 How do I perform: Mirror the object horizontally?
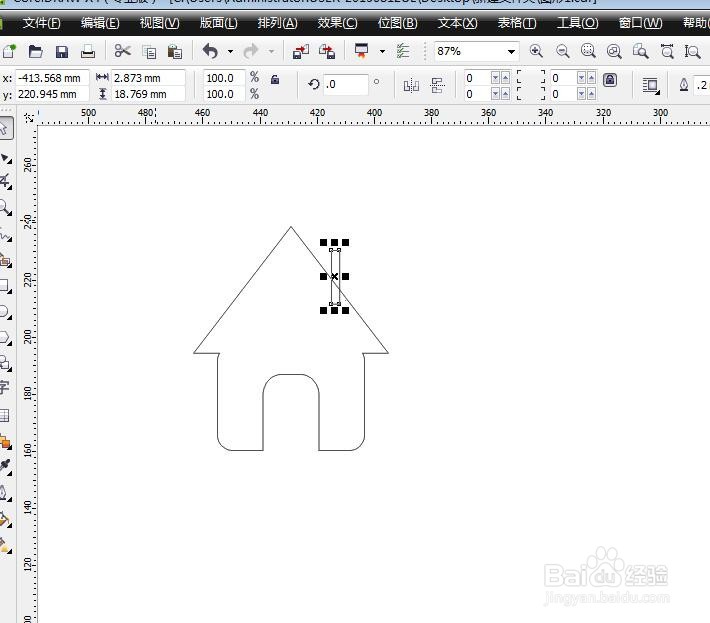(x=411, y=85)
